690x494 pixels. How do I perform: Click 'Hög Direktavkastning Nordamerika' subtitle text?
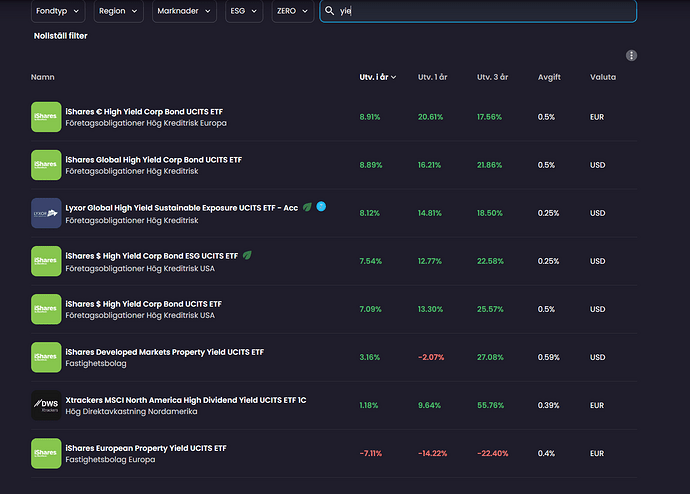click(x=131, y=411)
